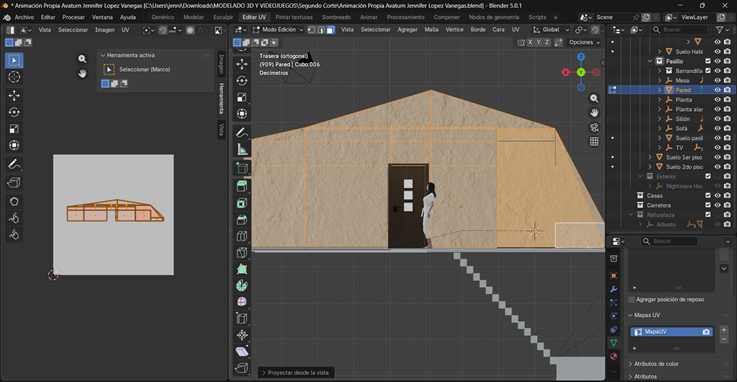Expand Proyectar desde la vista operator panel
Viewport: 737px width, 382px height.
click(x=296, y=373)
